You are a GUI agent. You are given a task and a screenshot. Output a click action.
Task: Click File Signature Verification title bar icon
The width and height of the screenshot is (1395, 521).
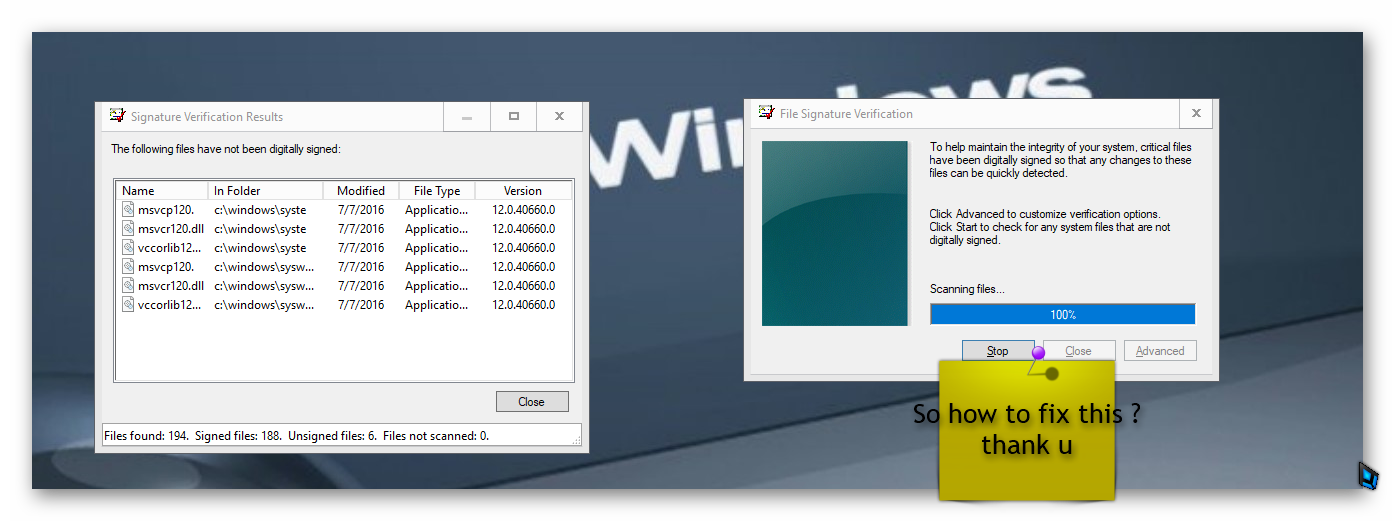[x=766, y=113]
